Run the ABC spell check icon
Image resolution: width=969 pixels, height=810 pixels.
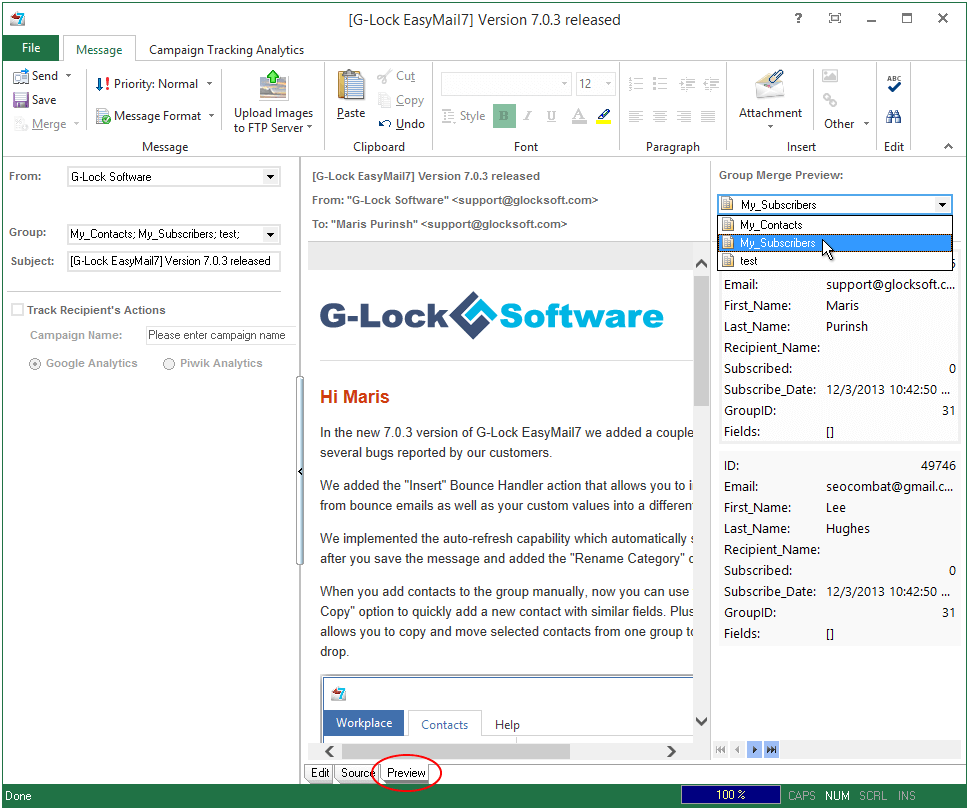[894, 83]
